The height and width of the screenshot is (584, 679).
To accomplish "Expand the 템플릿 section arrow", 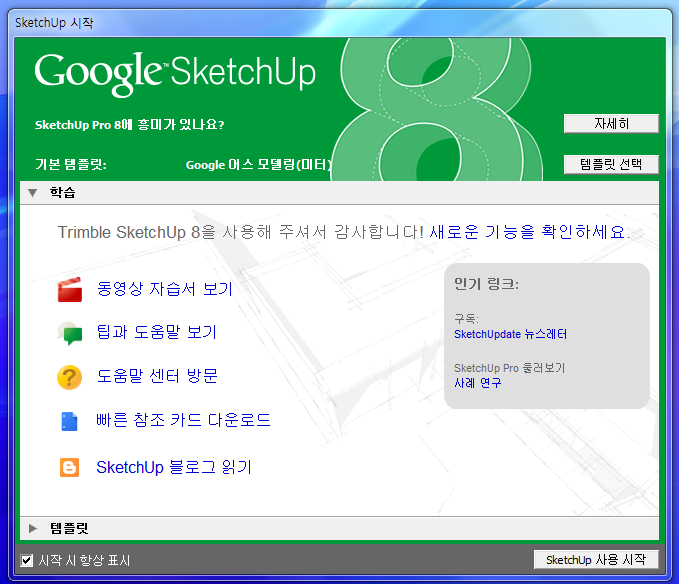I will coord(33,528).
